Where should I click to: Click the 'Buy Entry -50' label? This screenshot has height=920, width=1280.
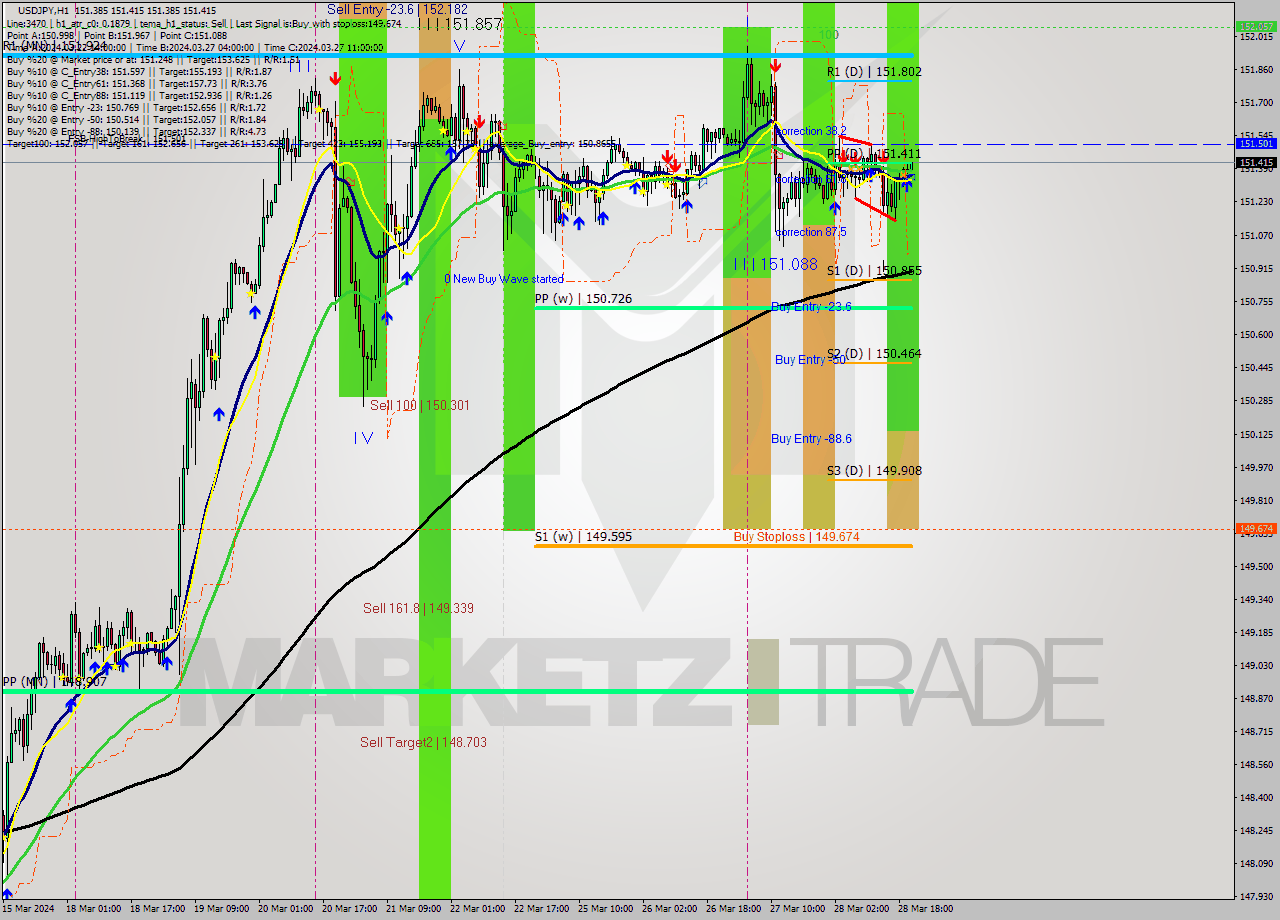point(810,360)
